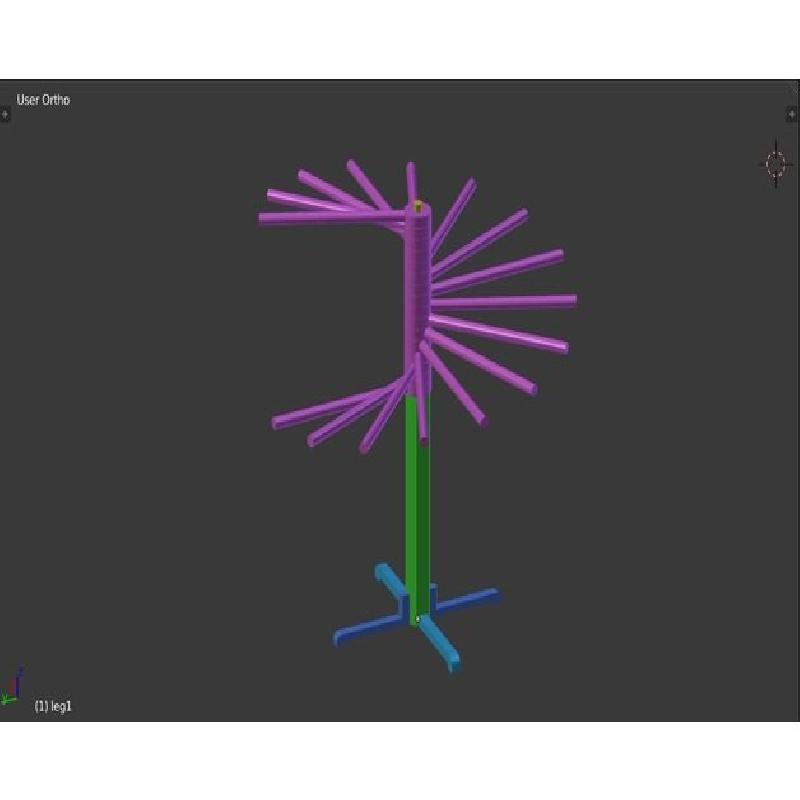Click the 'User Ortho' view label
800x800 pixels.
coord(43,100)
